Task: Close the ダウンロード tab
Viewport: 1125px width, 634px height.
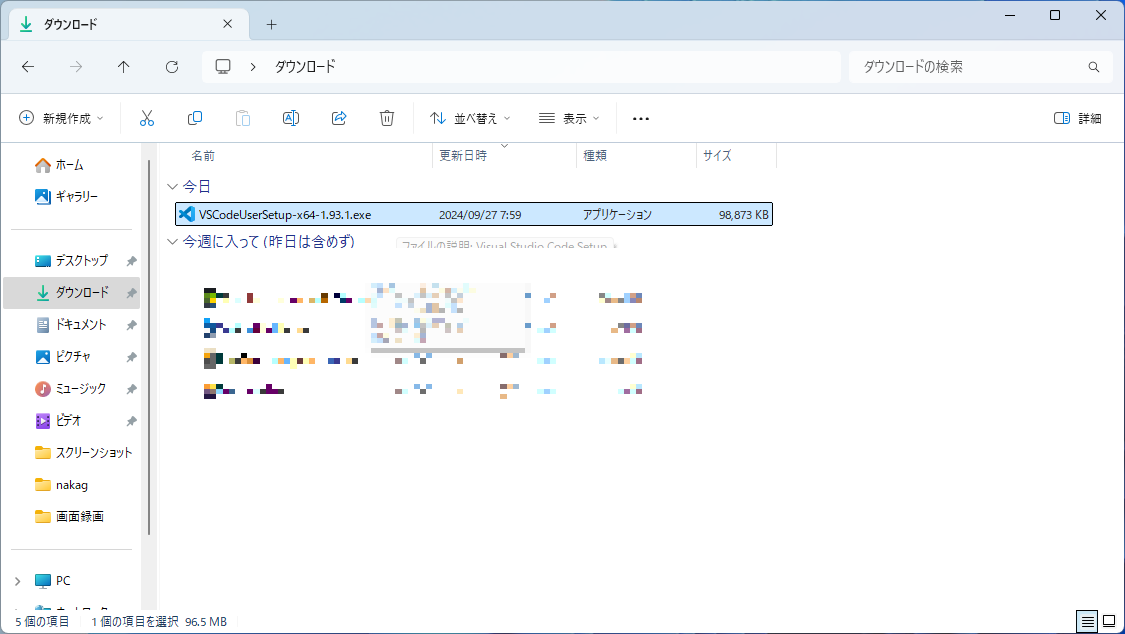Action: pyautogui.click(x=227, y=24)
